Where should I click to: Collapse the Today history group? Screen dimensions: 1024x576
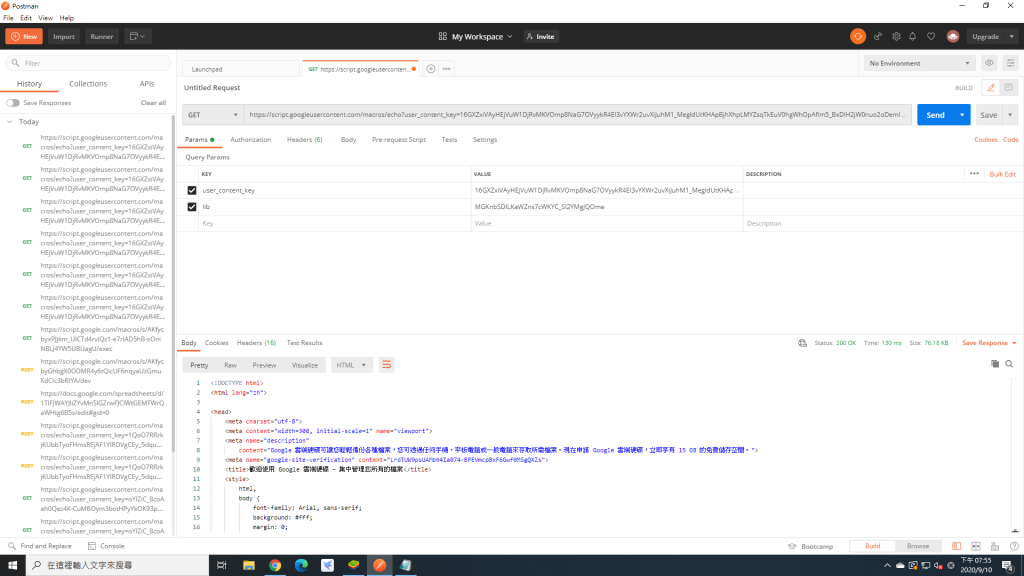click(10, 122)
